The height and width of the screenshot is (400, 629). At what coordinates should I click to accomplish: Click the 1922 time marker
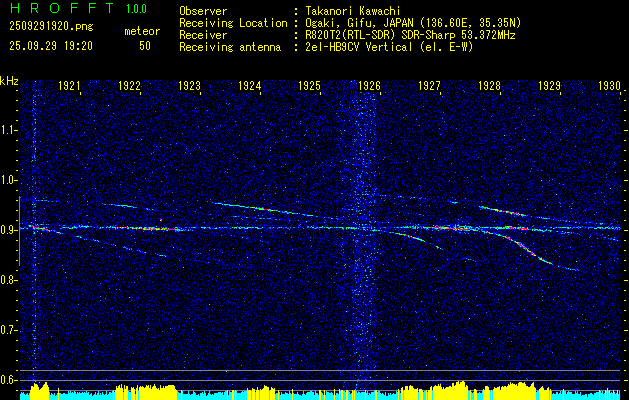coord(129,86)
